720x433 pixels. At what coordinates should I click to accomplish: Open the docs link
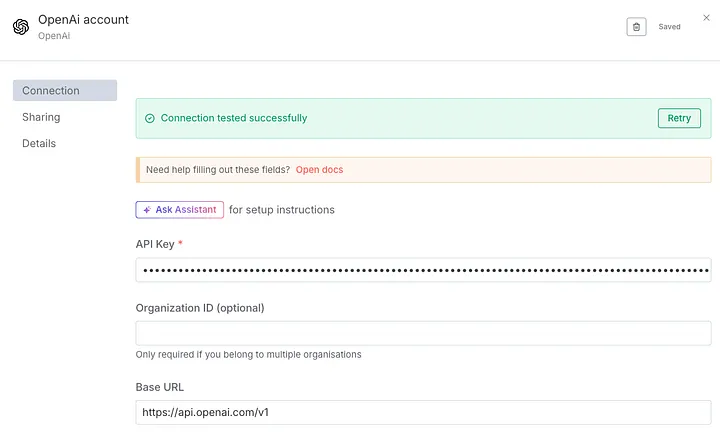[x=319, y=170]
